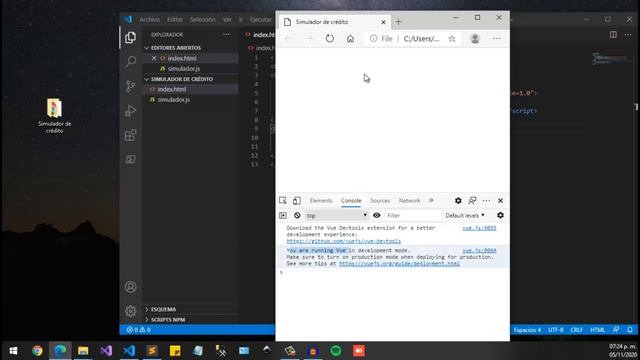The width and height of the screenshot is (640, 360).
Task: Open simulador.js in the project folder tree
Action: point(173,100)
